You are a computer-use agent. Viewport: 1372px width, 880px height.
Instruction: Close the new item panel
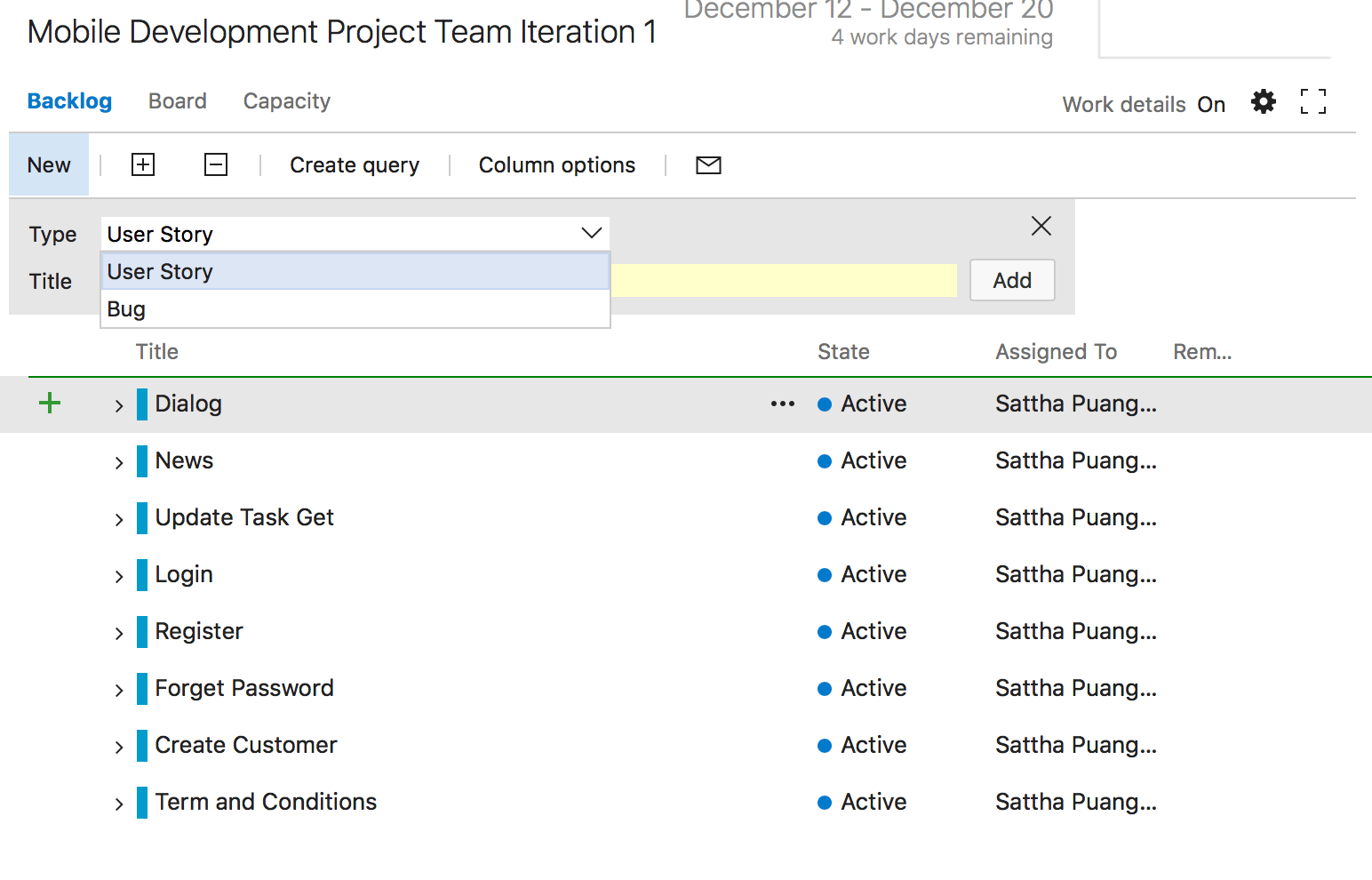pos(1041,226)
